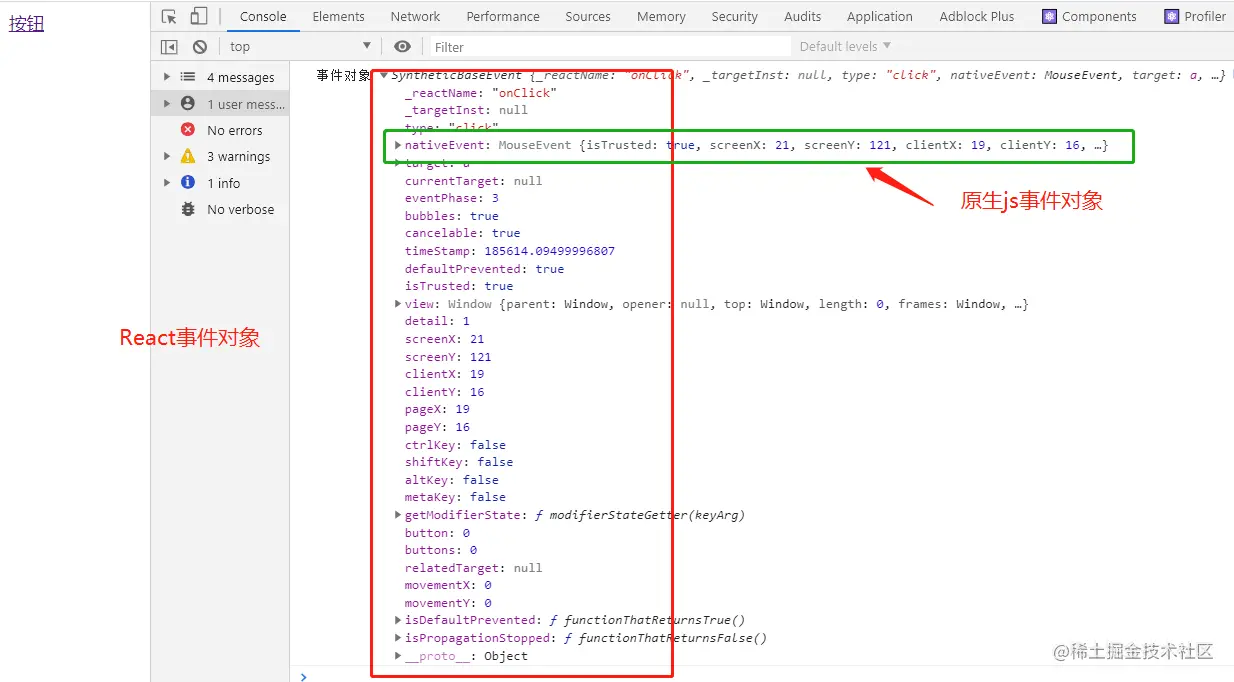Click the bubbles true property
Viewport: 1234px width, 682px height.
pyautogui.click(x=452, y=216)
